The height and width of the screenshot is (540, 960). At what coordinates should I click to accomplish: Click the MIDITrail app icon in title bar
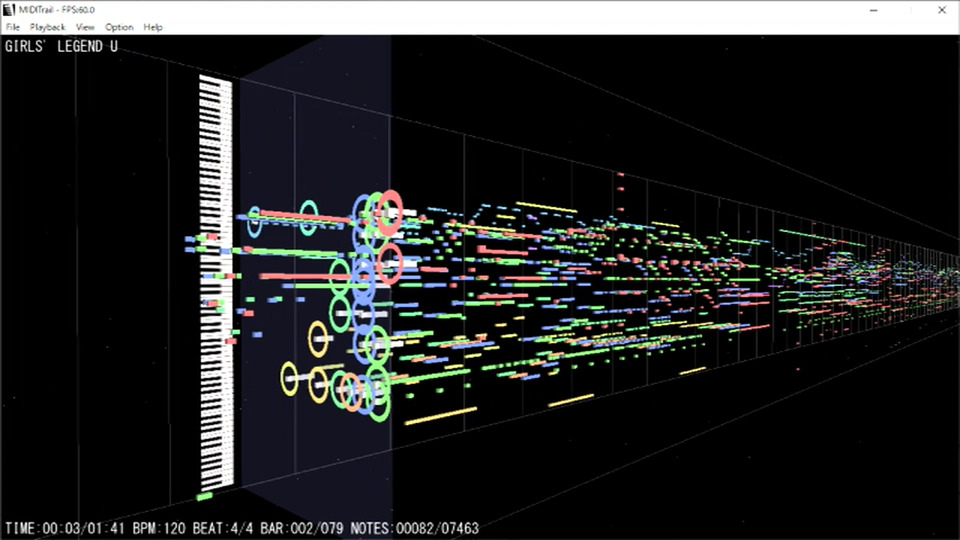click(x=9, y=10)
